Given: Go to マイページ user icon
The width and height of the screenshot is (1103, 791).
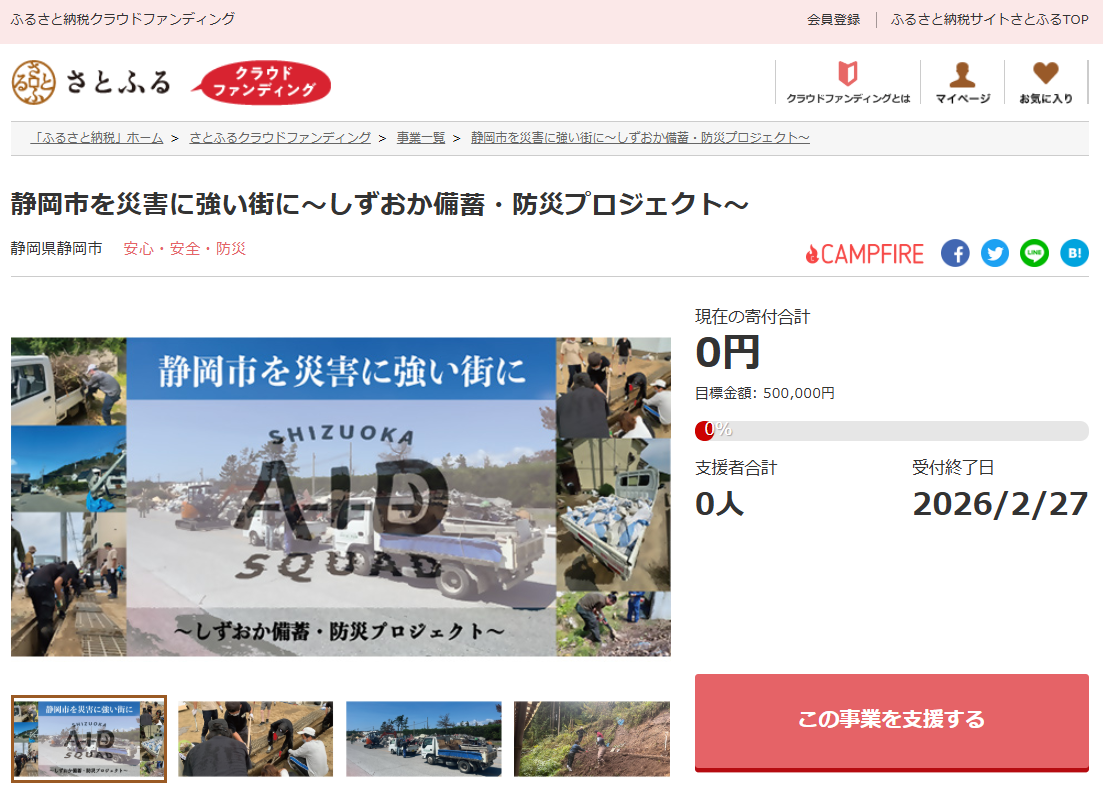Looking at the screenshot, I should pos(962,82).
